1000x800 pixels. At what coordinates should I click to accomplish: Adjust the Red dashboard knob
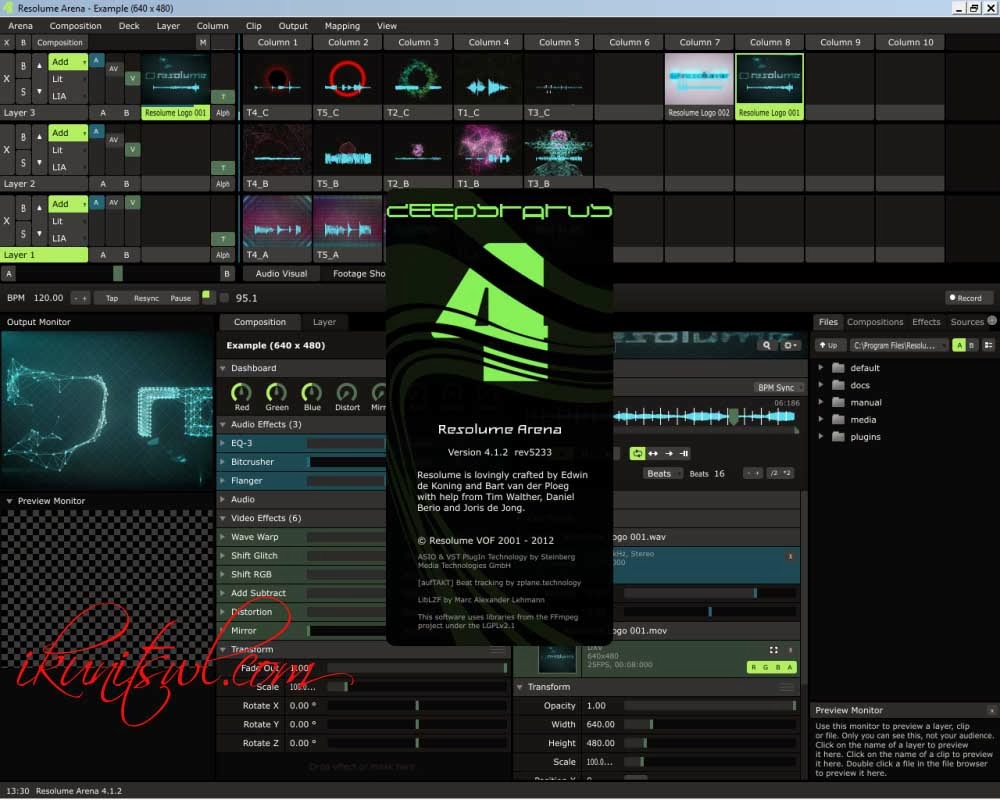(241, 392)
